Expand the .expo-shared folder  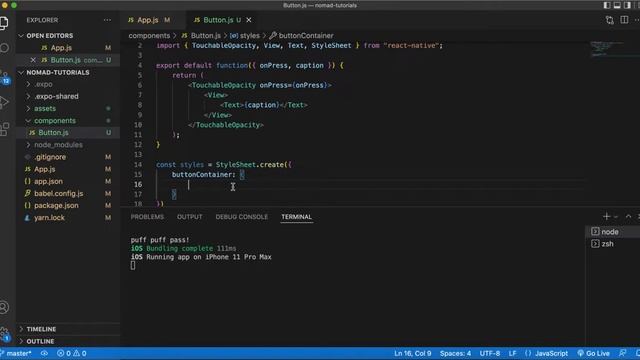pyautogui.click(x=68, y=96)
